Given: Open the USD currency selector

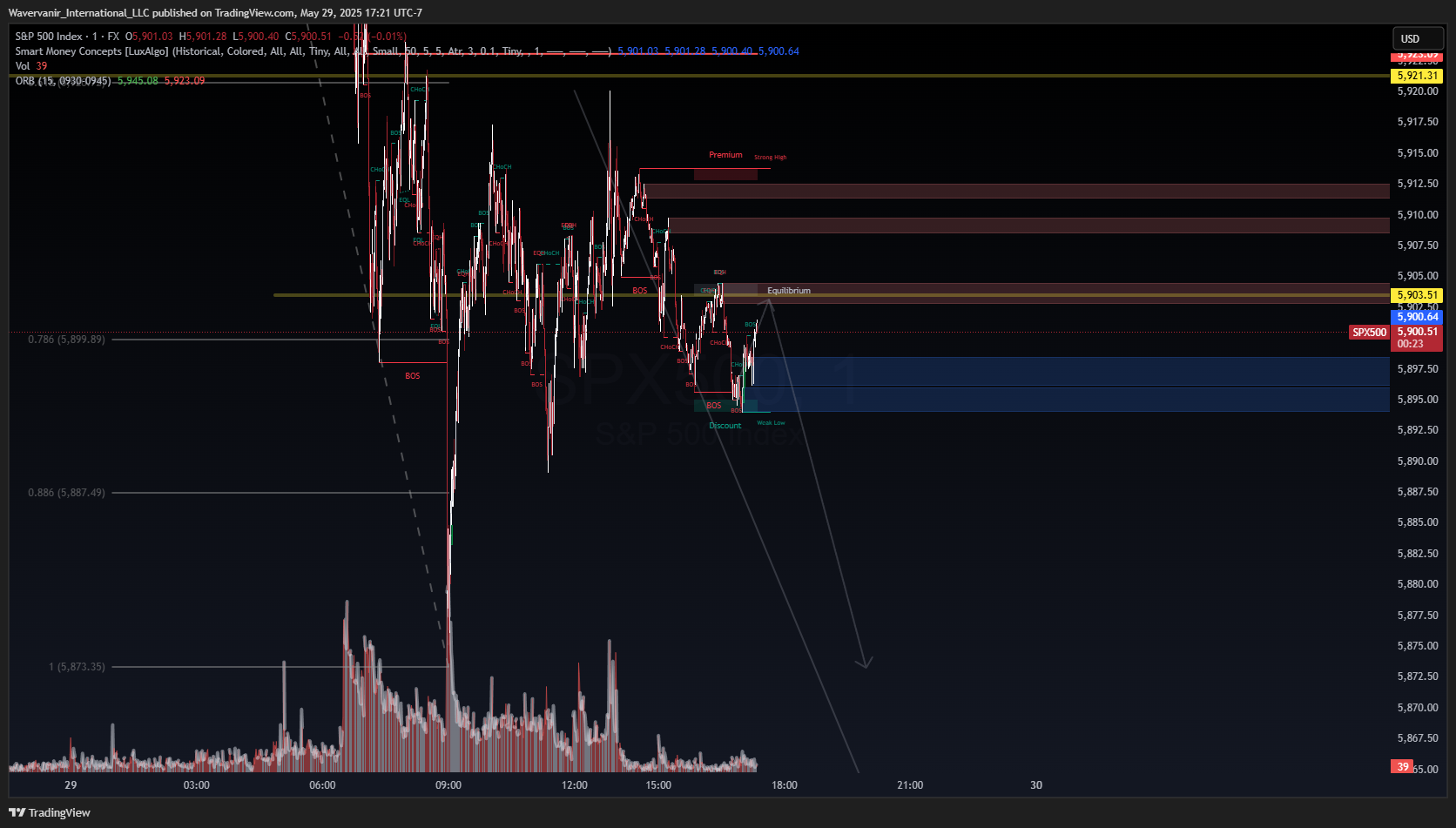Looking at the screenshot, I should (x=1418, y=38).
